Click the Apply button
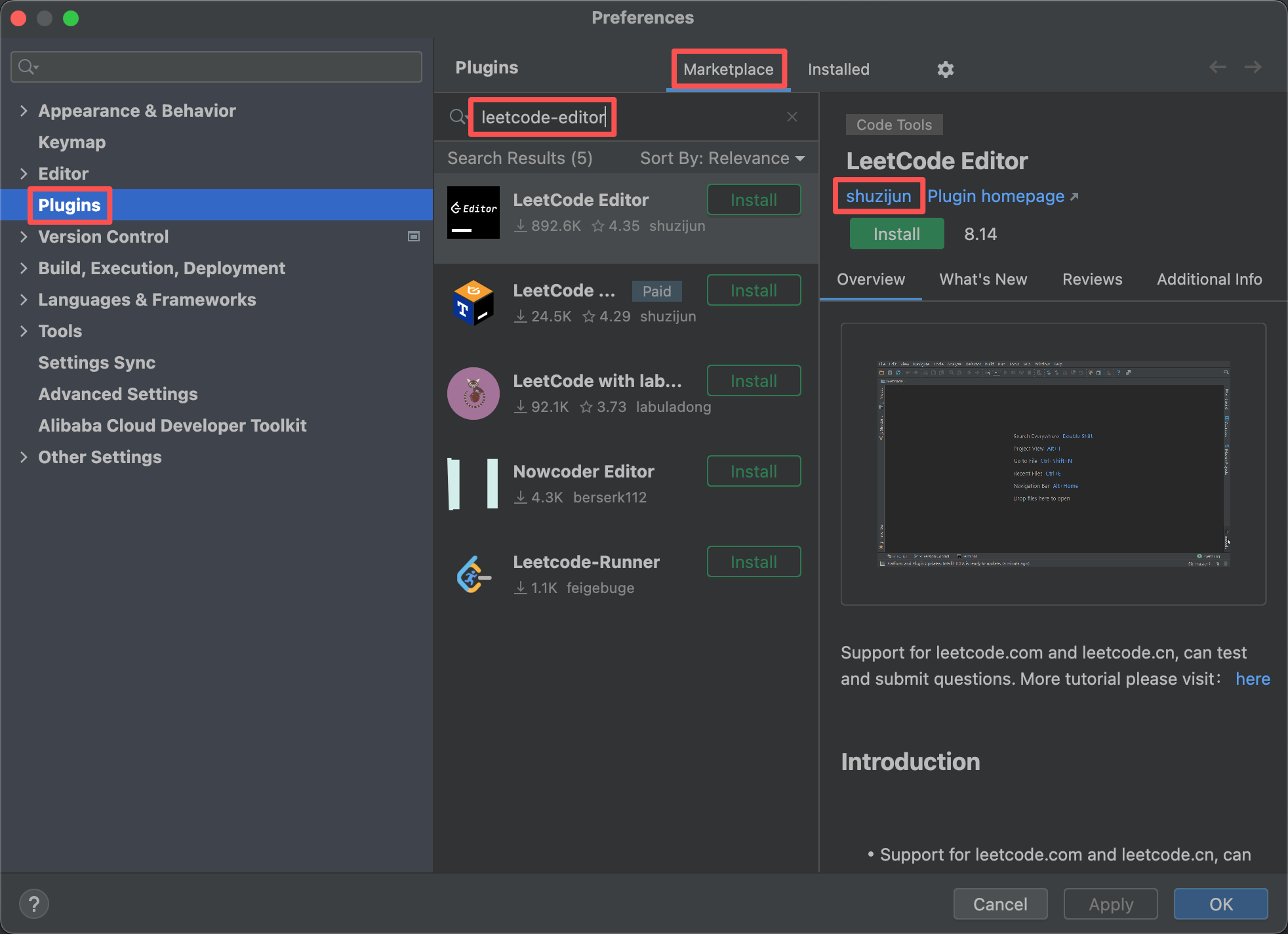The image size is (1288, 934). (x=1110, y=904)
